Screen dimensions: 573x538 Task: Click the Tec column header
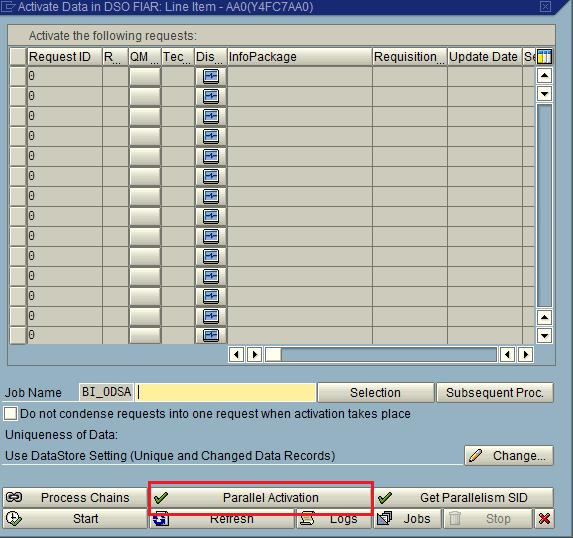(178, 57)
